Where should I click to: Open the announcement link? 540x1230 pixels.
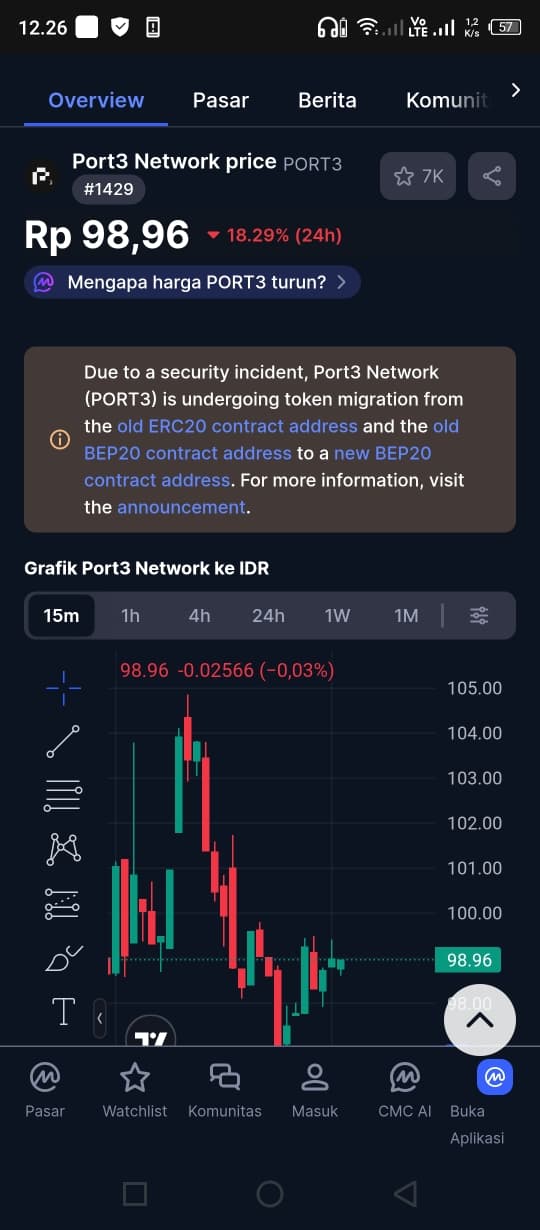[x=181, y=507]
